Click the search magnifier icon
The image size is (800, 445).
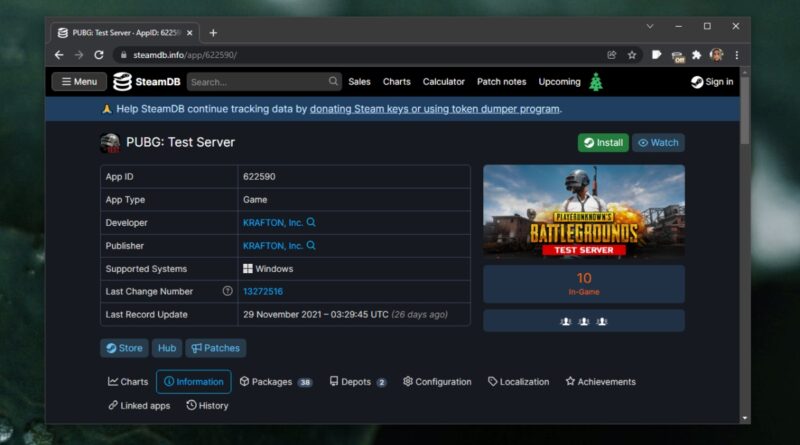333,81
